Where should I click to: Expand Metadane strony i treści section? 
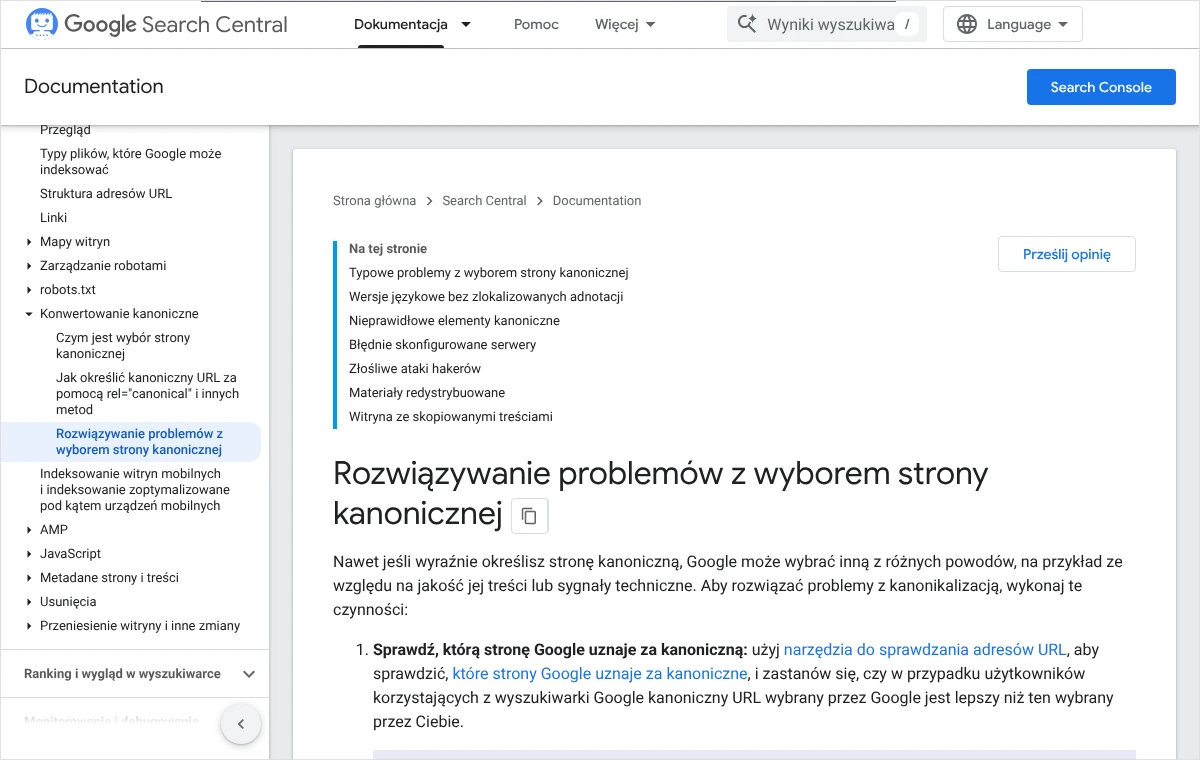coord(29,578)
